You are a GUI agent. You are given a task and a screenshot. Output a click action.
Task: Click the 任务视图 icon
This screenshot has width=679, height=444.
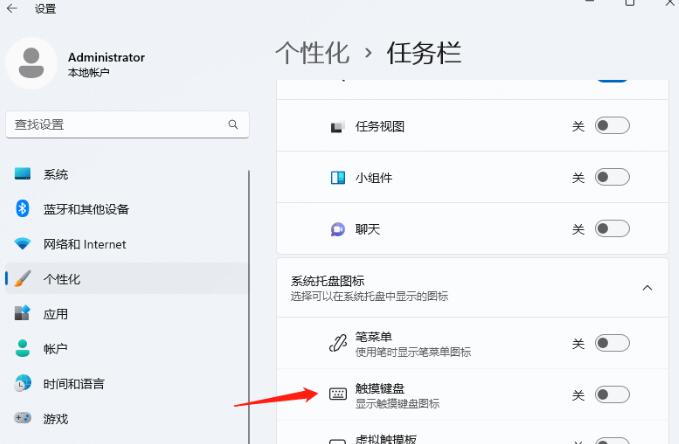[338, 126]
